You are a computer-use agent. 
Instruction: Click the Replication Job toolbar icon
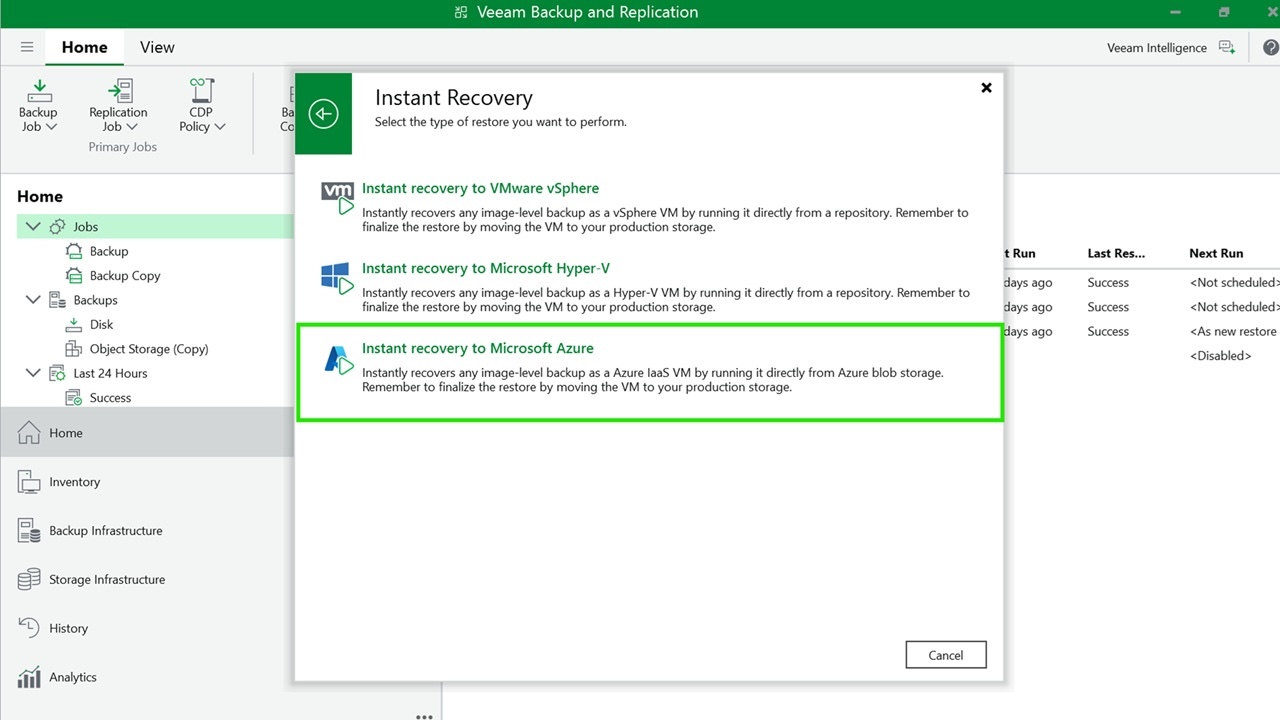point(118,91)
